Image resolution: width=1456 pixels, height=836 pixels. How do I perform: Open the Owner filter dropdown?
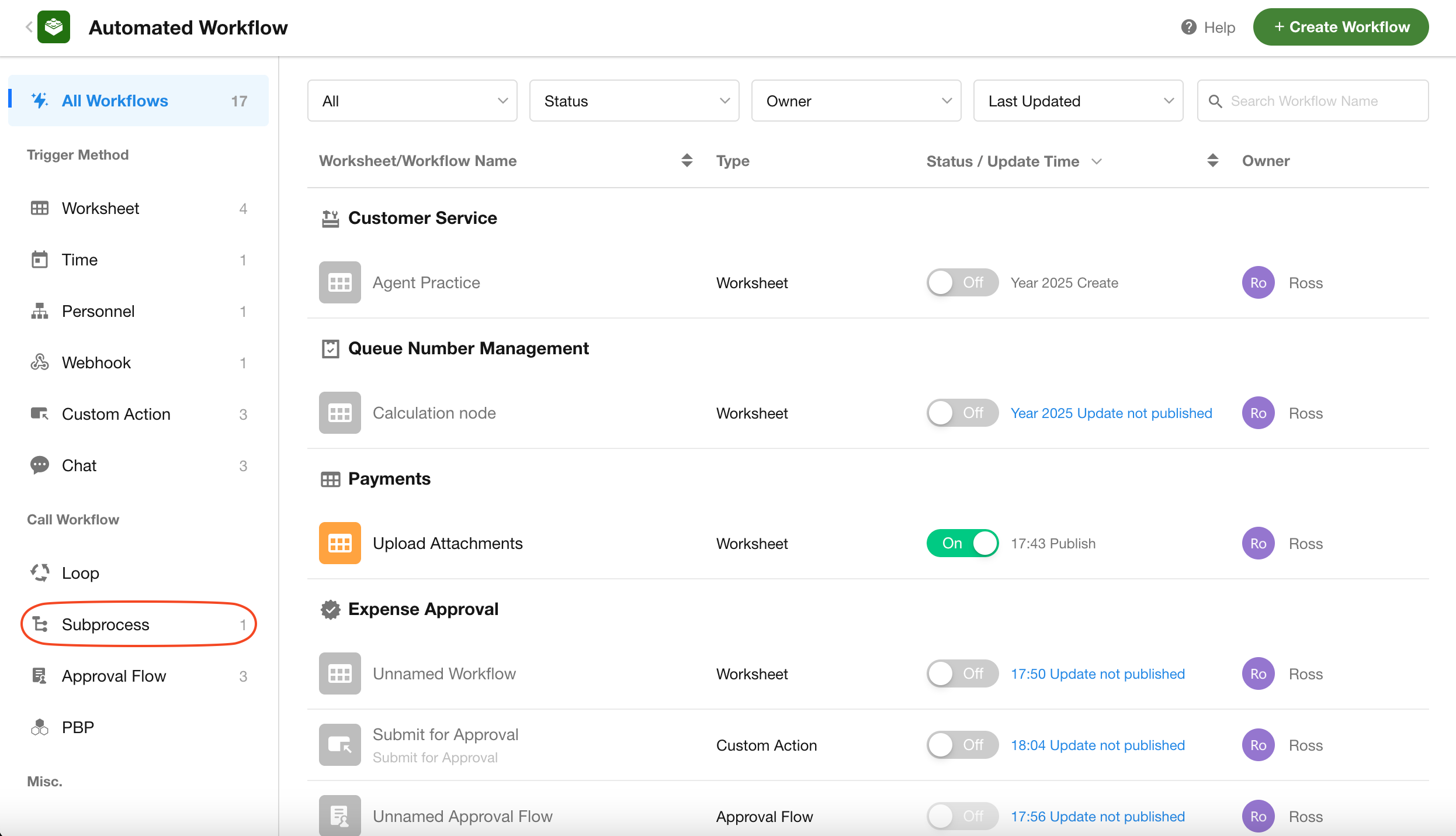click(856, 101)
